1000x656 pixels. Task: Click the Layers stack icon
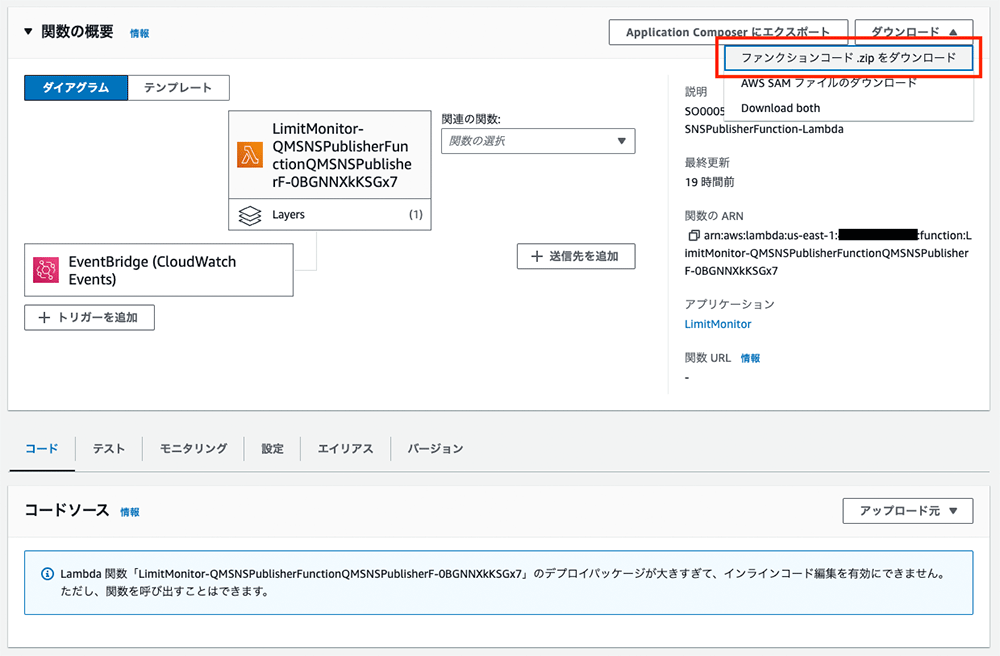pos(249,215)
